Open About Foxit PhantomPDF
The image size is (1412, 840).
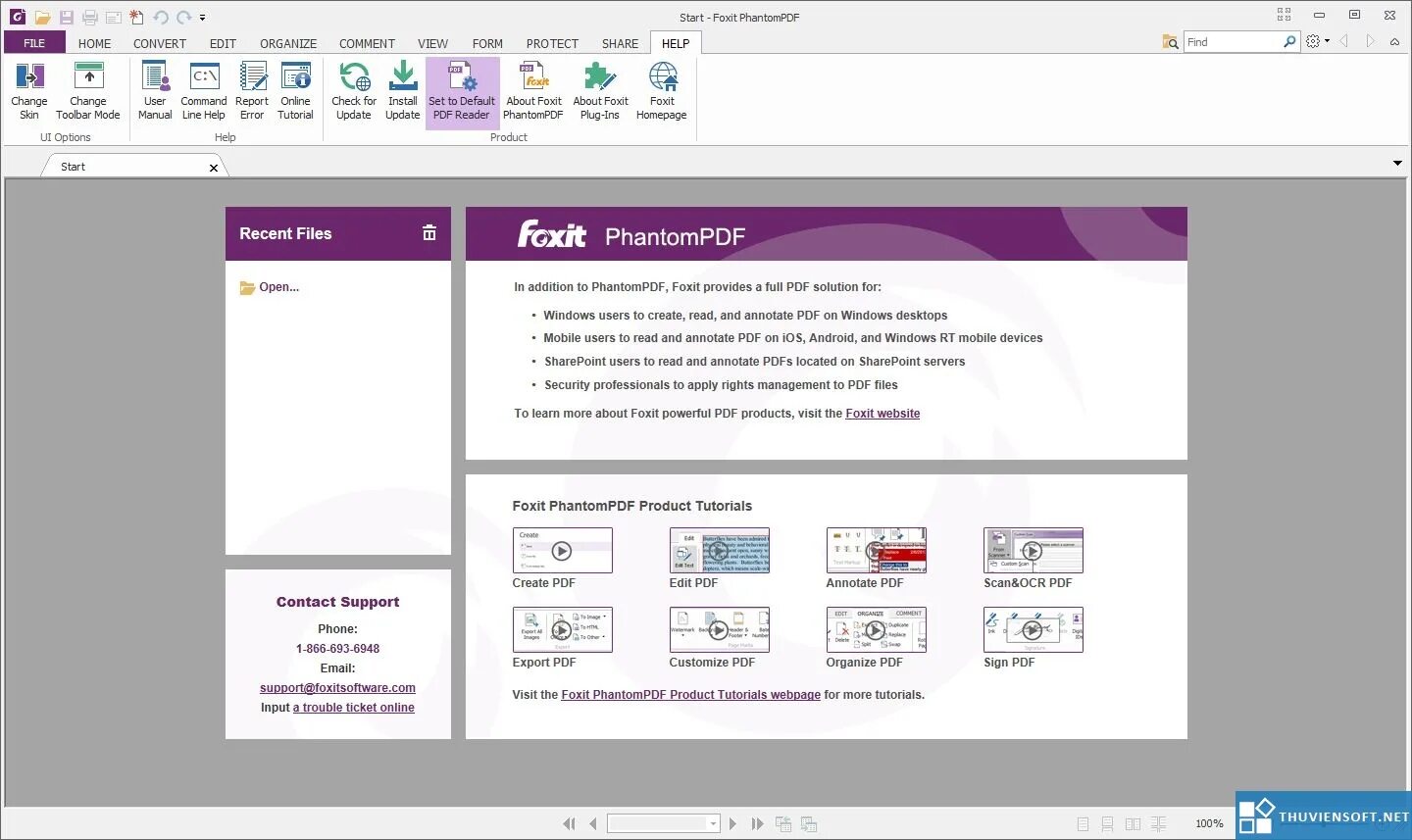(x=533, y=89)
